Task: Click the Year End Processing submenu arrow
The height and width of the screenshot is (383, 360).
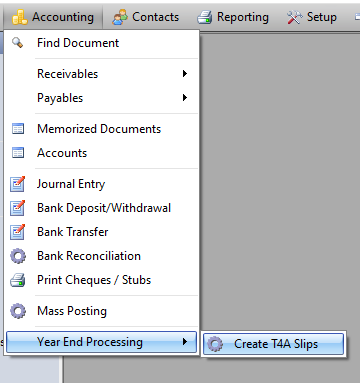Action: coord(185,342)
